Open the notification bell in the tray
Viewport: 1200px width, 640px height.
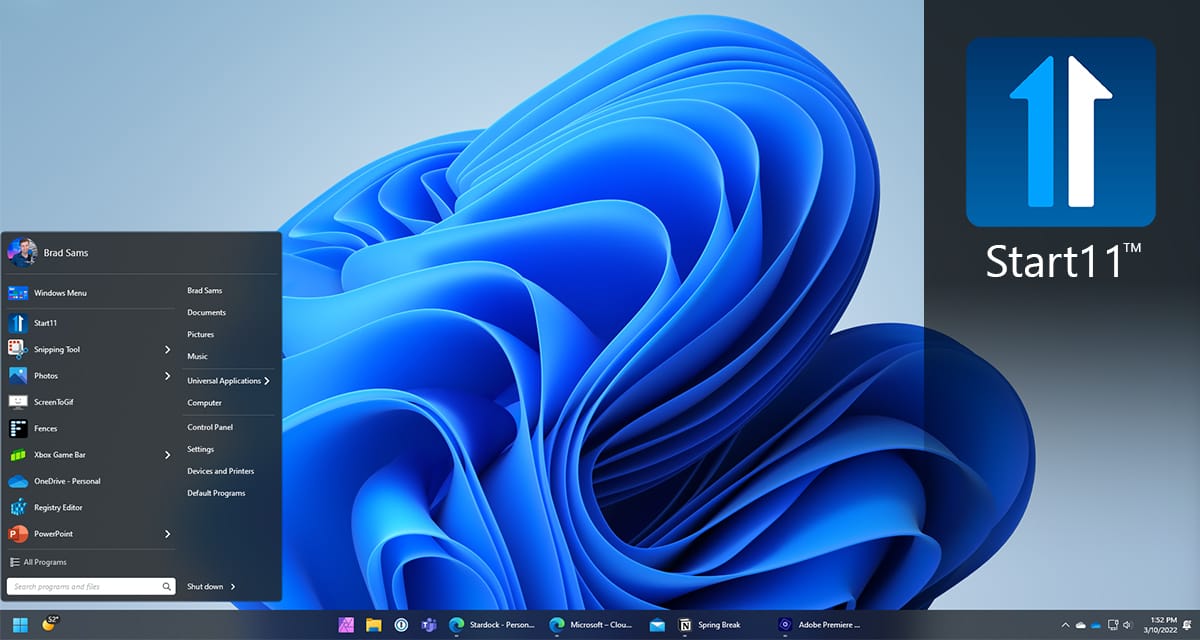click(1186, 625)
